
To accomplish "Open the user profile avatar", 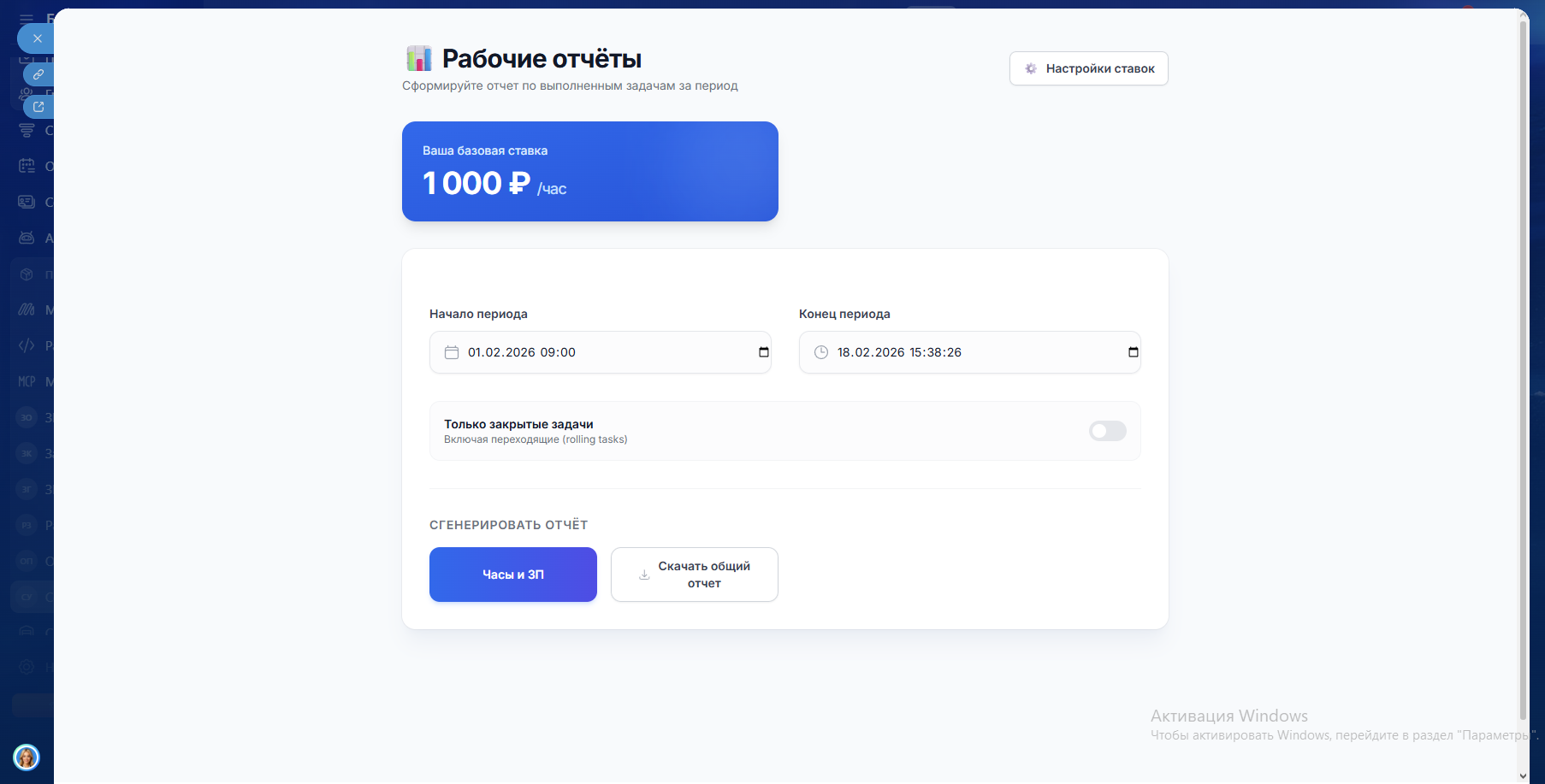I will tap(27, 757).
